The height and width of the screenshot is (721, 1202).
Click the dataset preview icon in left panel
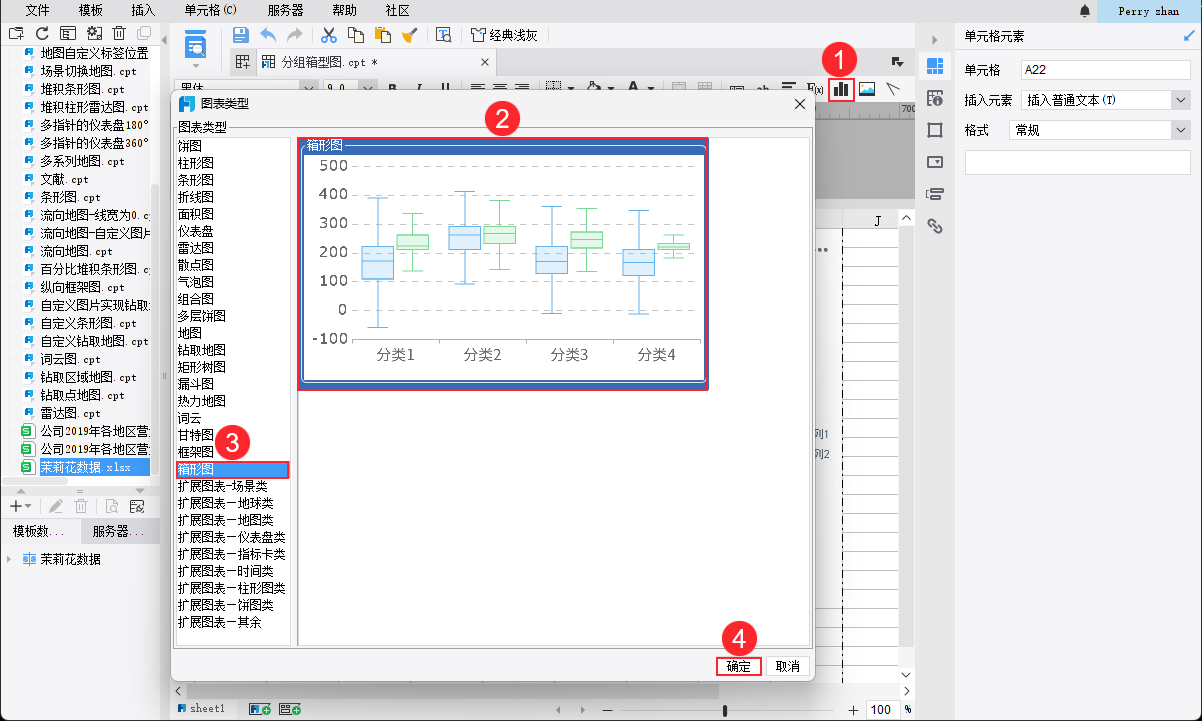pyautogui.click(x=111, y=506)
